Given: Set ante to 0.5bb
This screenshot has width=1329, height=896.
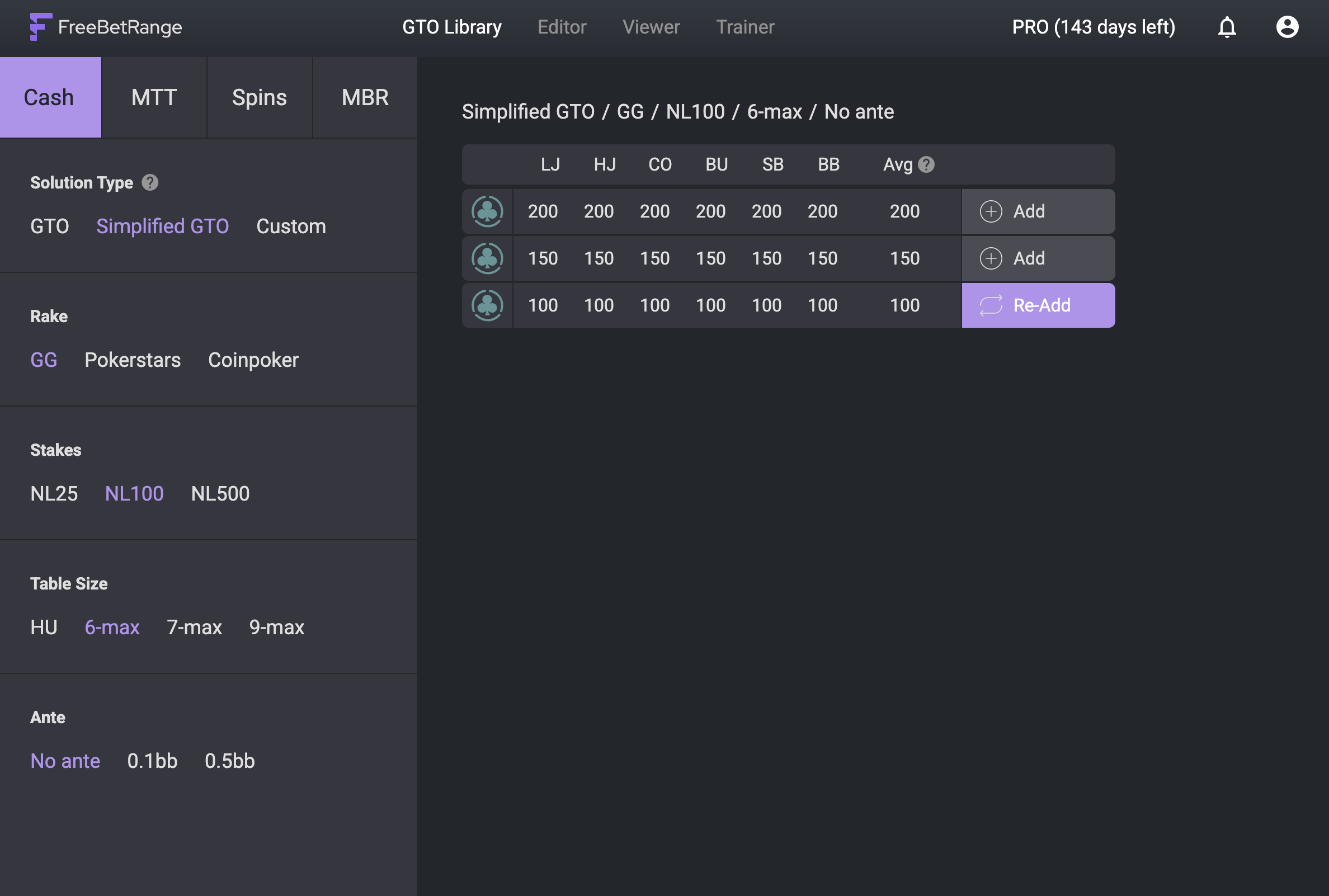Looking at the screenshot, I should point(230,761).
